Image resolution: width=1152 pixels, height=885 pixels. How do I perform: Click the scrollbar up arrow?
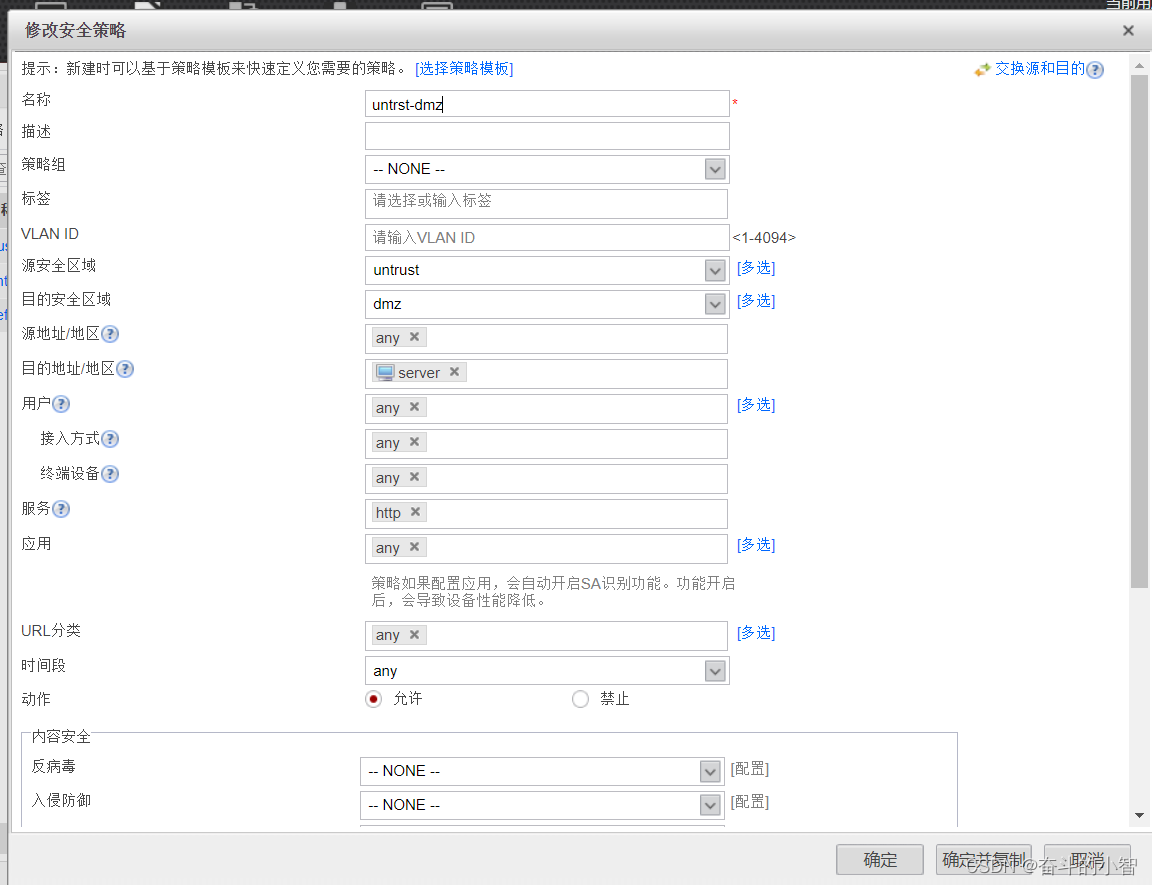[x=1140, y=65]
